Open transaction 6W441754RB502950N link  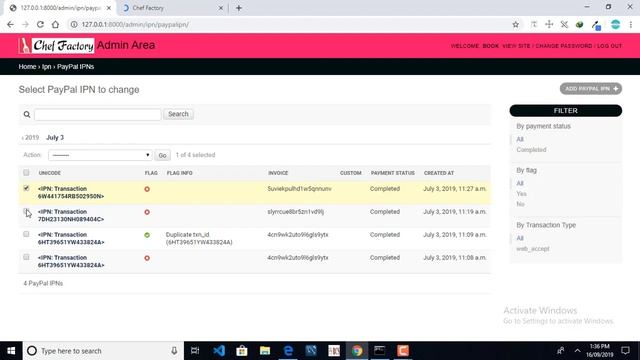click(71, 192)
